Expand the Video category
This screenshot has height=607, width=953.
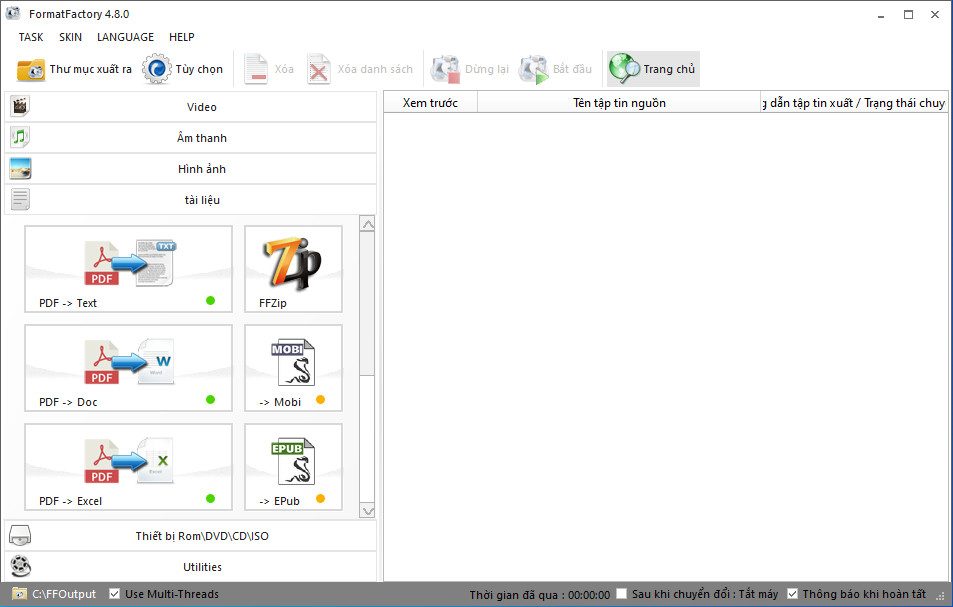(x=190, y=107)
